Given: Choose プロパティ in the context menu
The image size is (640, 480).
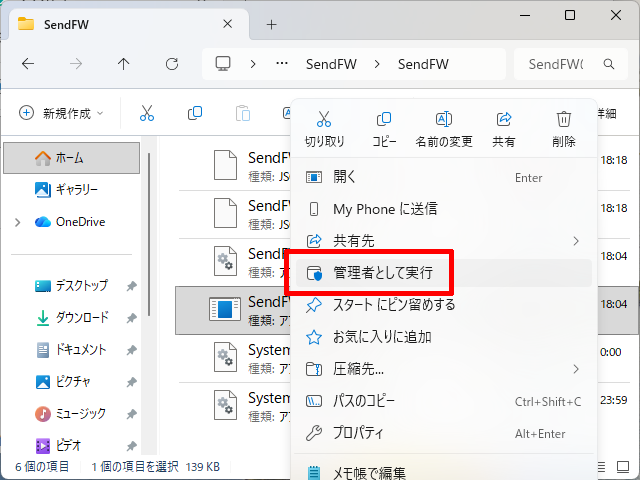Looking at the screenshot, I should [358, 433].
